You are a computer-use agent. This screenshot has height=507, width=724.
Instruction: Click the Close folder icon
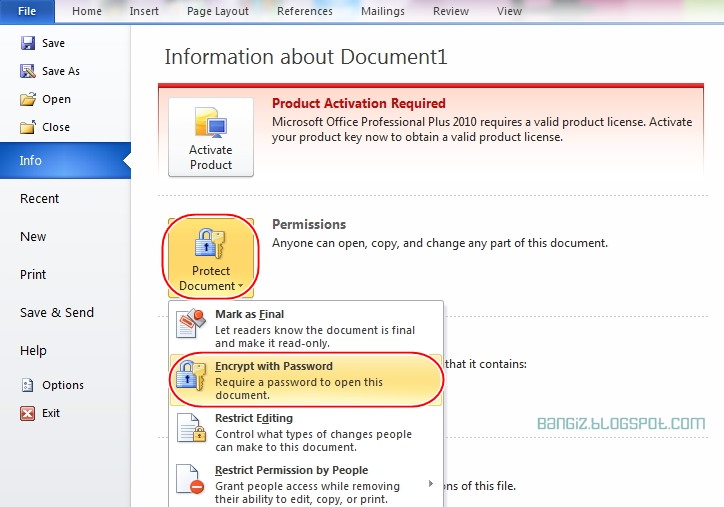coord(28,127)
